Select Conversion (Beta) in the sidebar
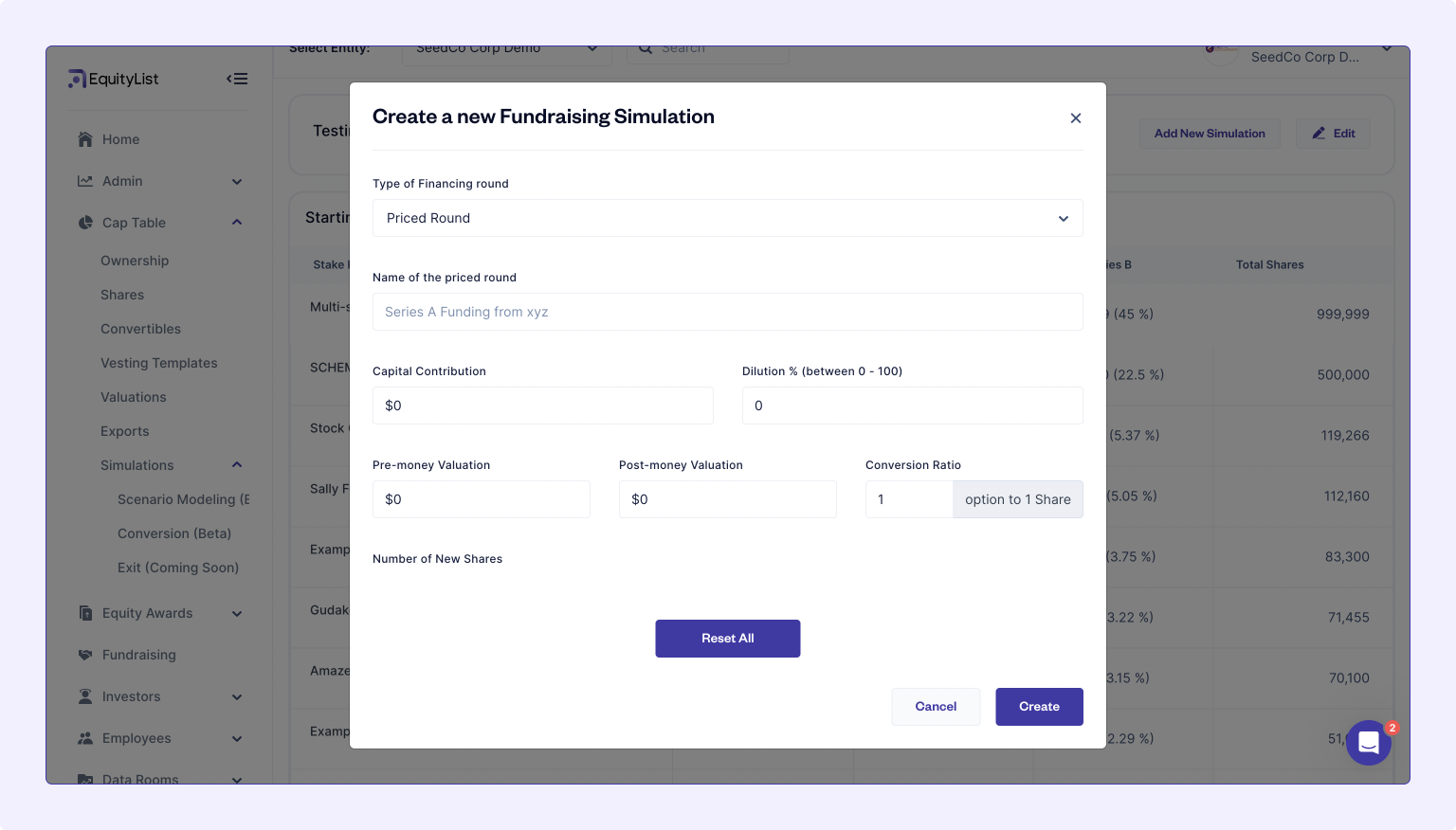This screenshot has width=1456, height=830. (174, 533)
